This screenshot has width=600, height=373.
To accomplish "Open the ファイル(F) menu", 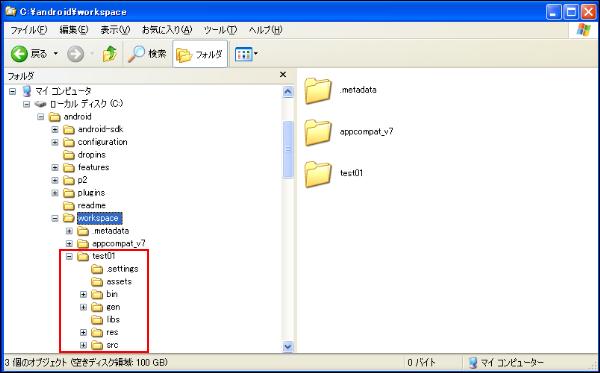I will pyautogui.click(x=29, y=30).
